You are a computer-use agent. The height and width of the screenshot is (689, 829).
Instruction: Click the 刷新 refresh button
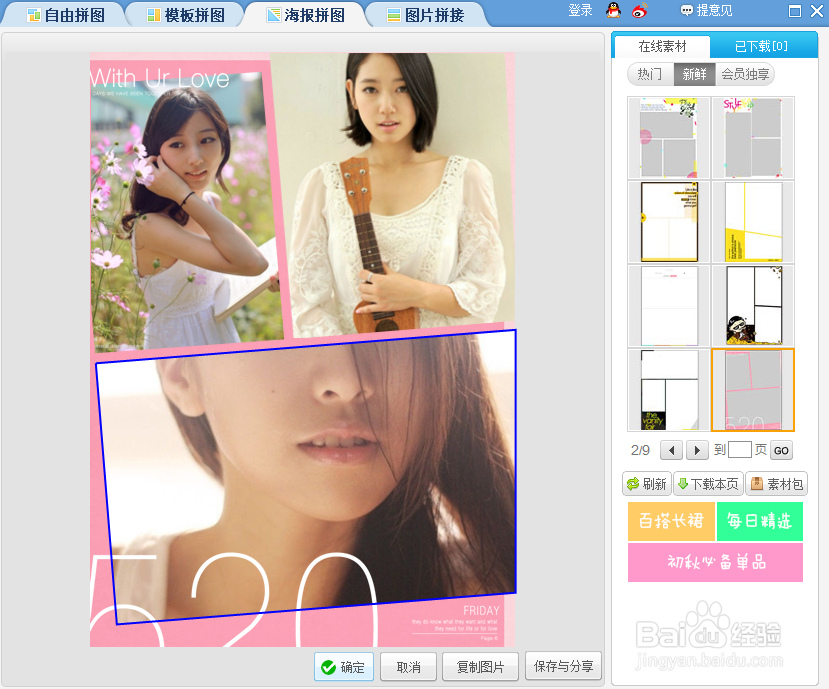647,484
